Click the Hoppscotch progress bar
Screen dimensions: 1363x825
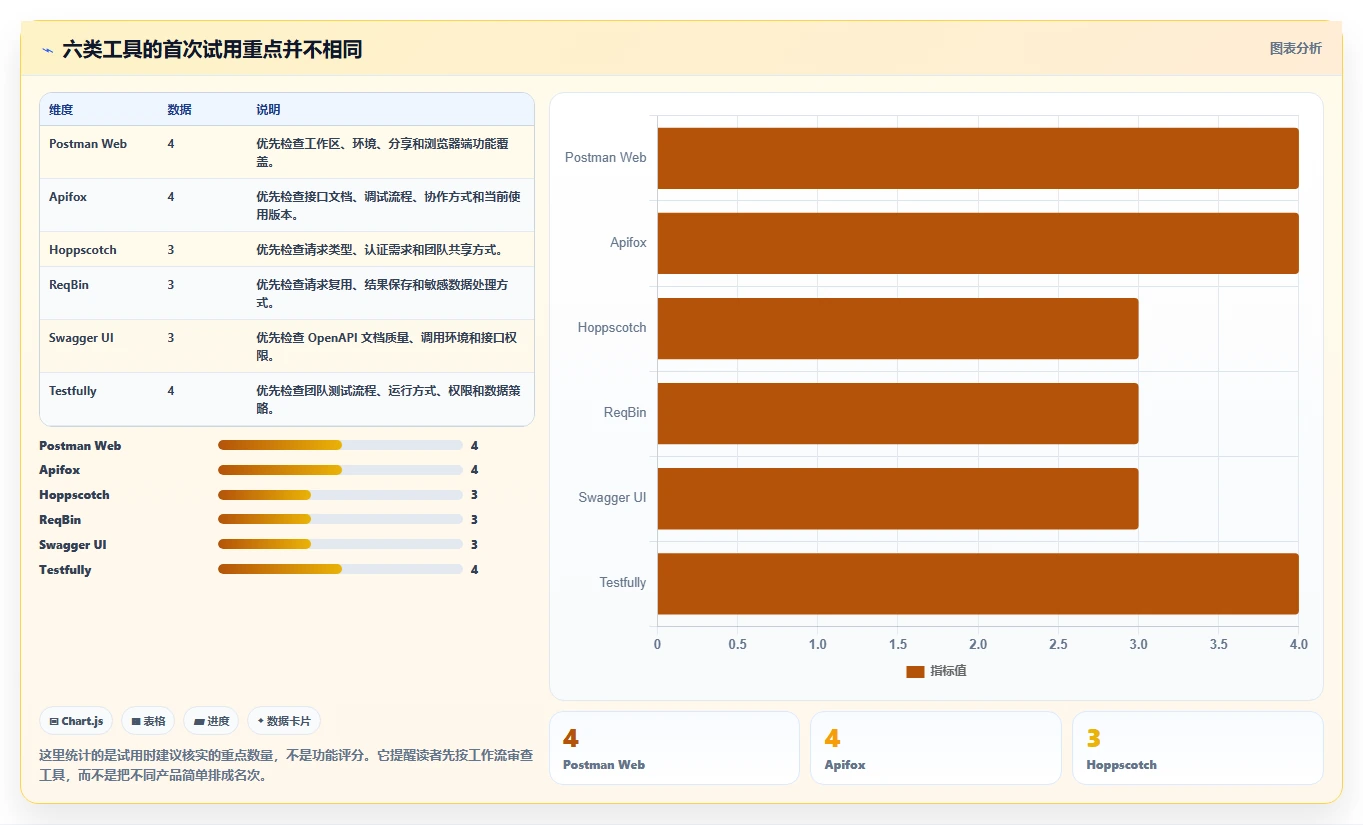(340, 495)
